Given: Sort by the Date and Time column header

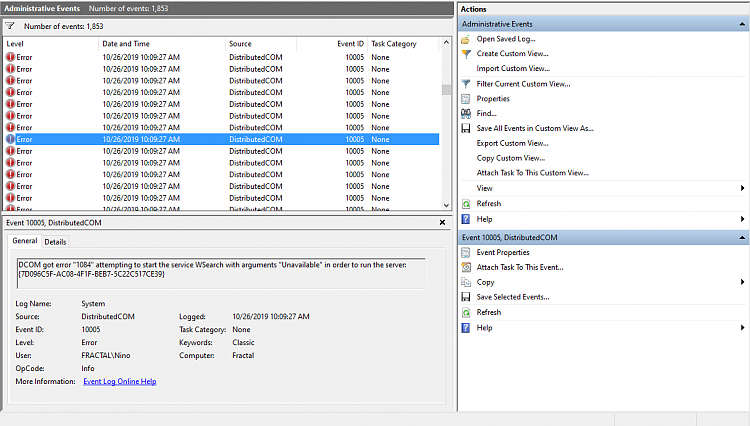Looking at the screenshot, I should [162, 44].
